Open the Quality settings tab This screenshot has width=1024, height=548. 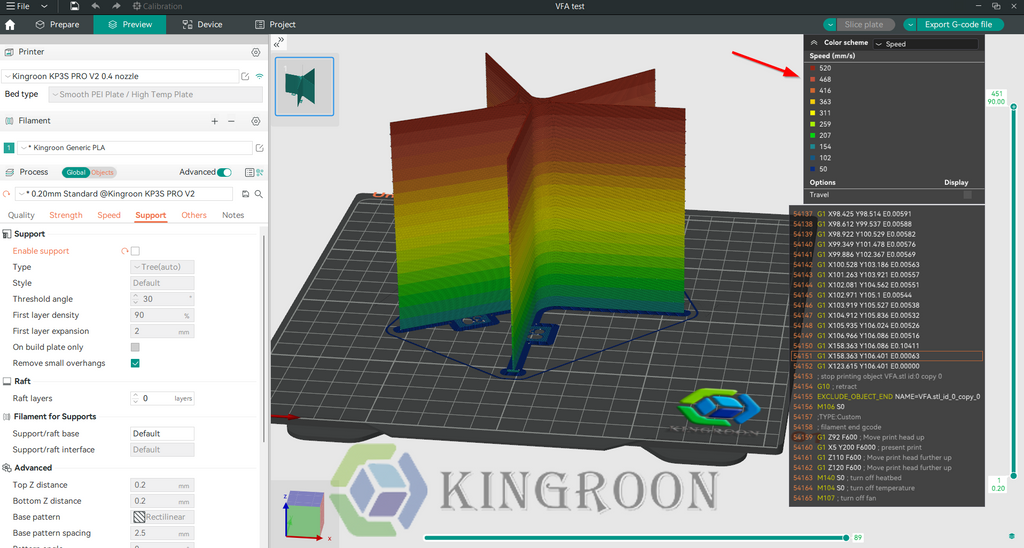pos(21,216)
